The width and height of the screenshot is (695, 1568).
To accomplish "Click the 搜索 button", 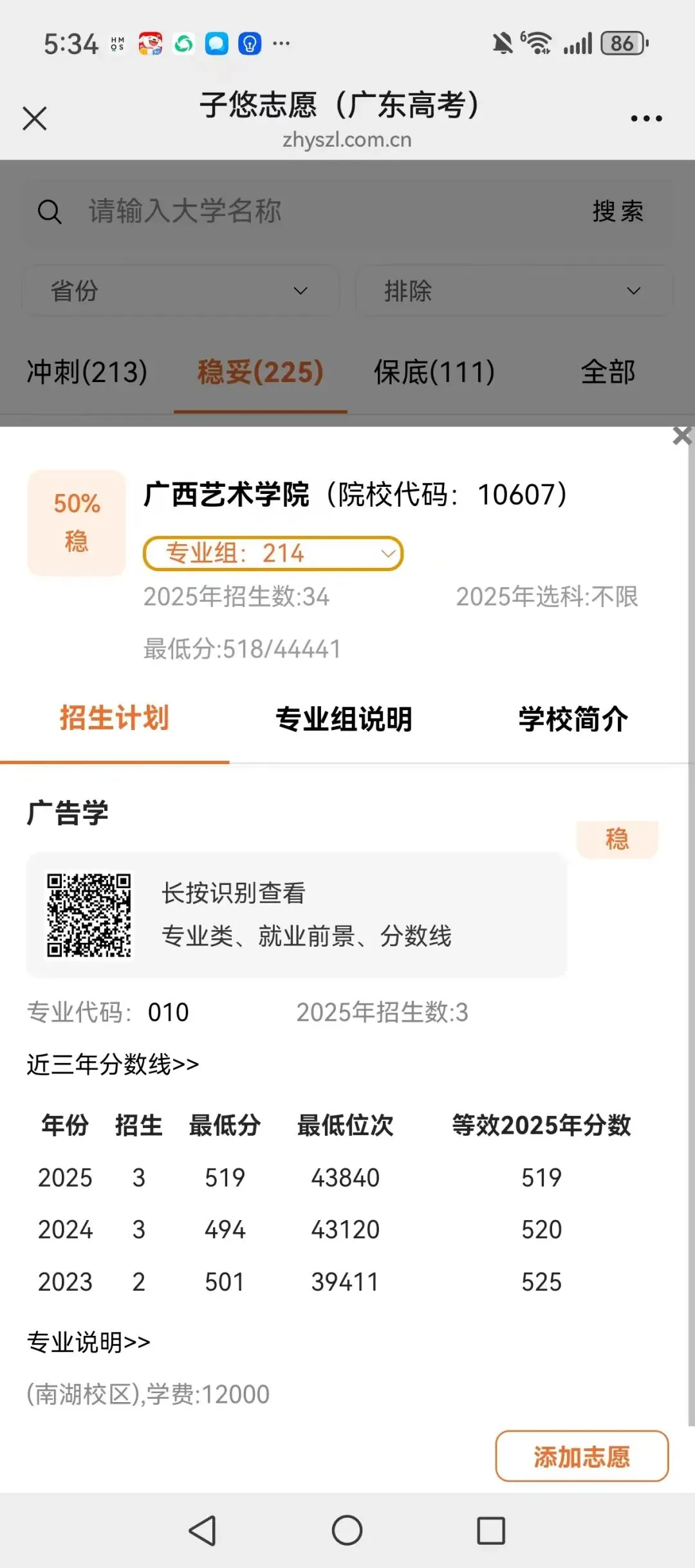I will point(618,212).
